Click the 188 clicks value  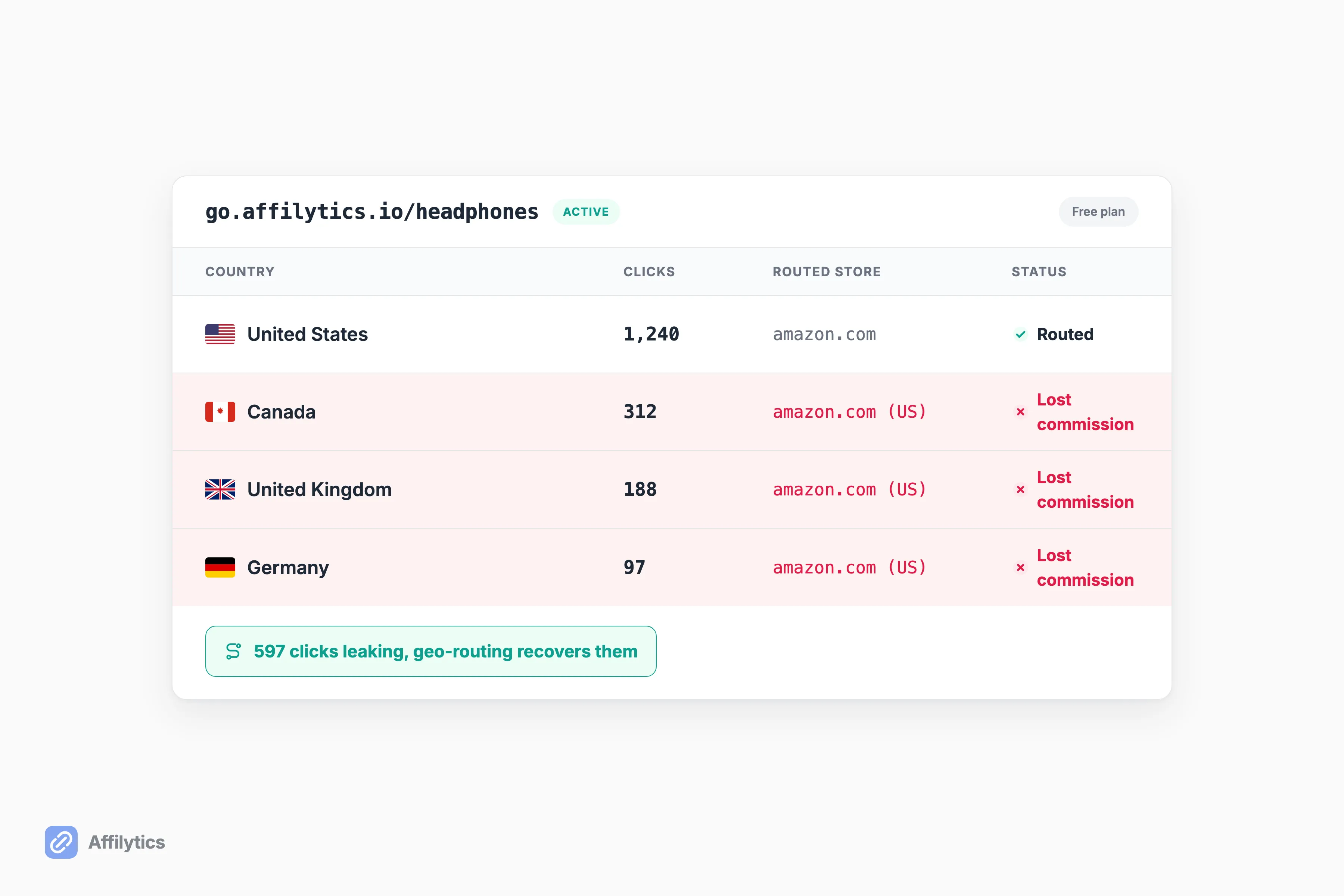pos(640,490)
